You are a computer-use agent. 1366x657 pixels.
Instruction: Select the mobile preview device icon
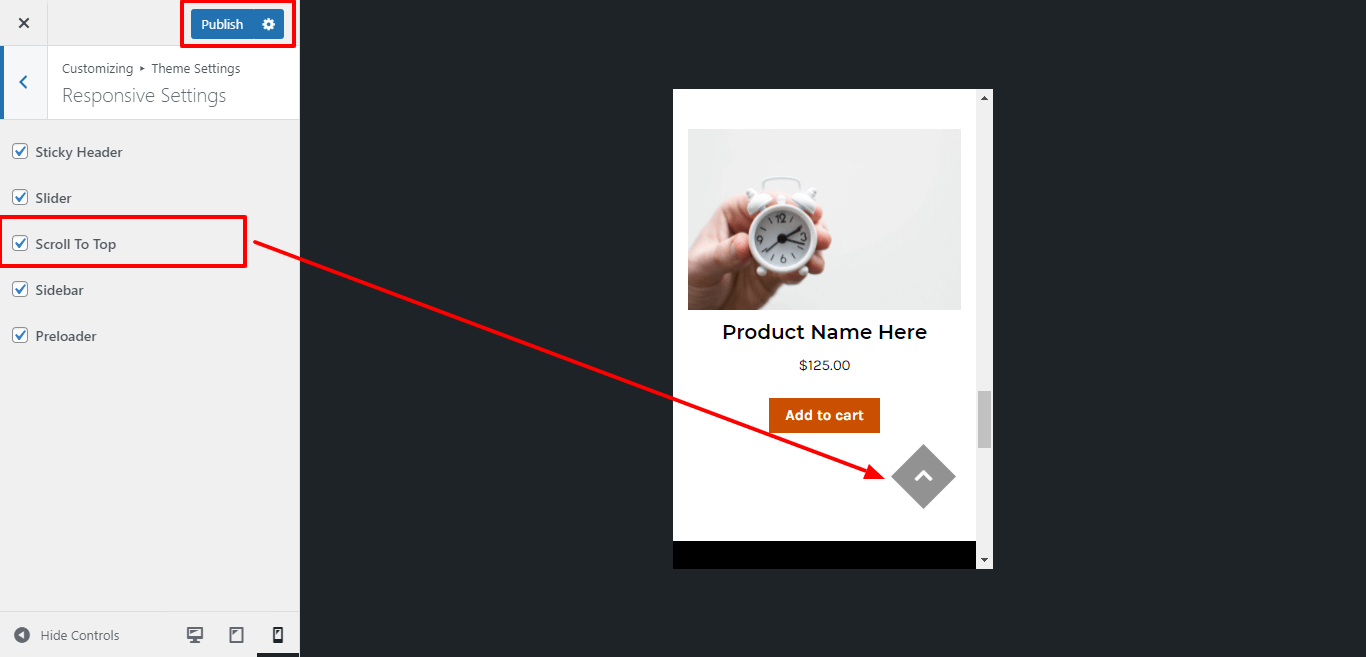pos(278,635)
